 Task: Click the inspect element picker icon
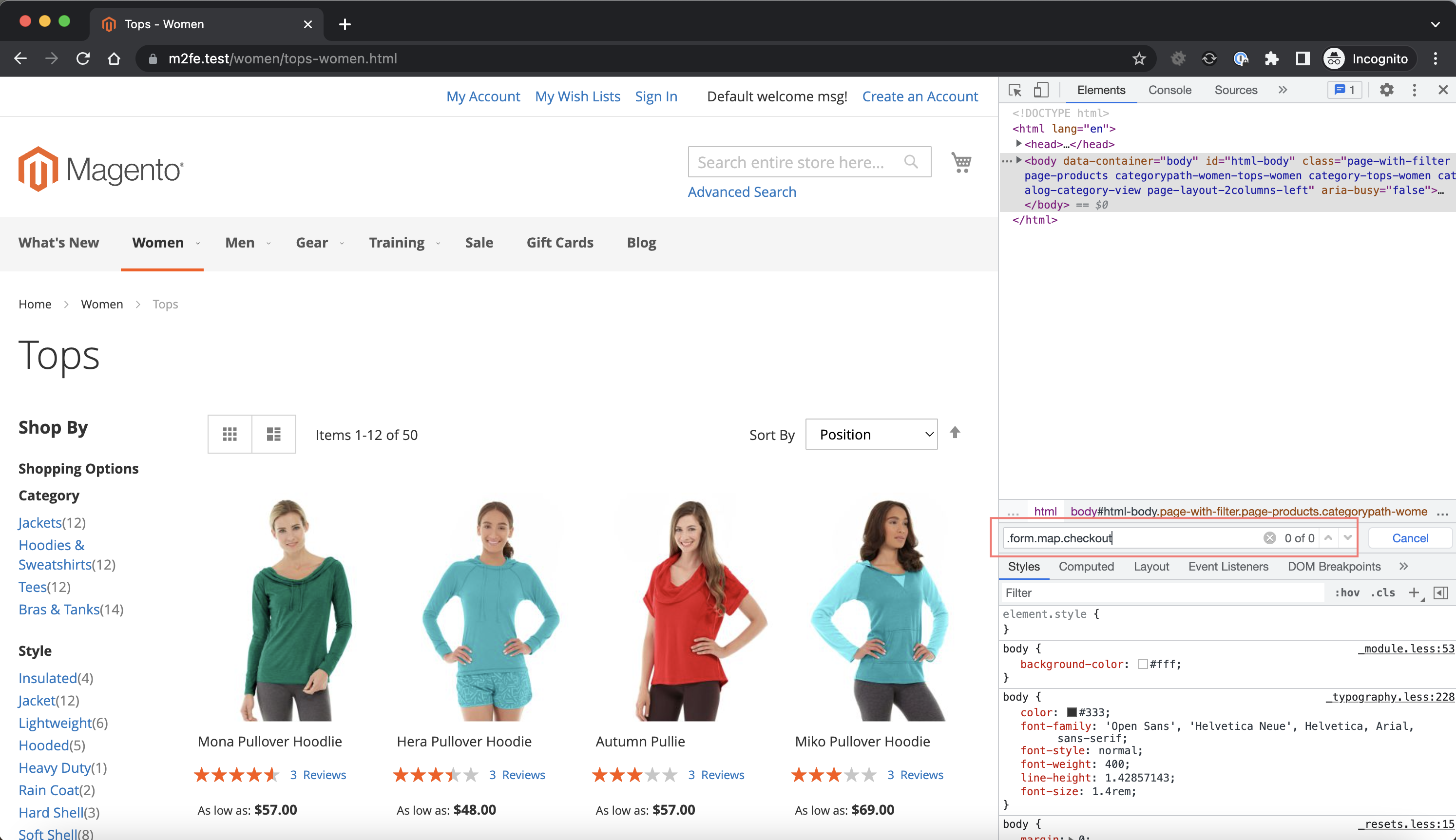point(1015,90)
